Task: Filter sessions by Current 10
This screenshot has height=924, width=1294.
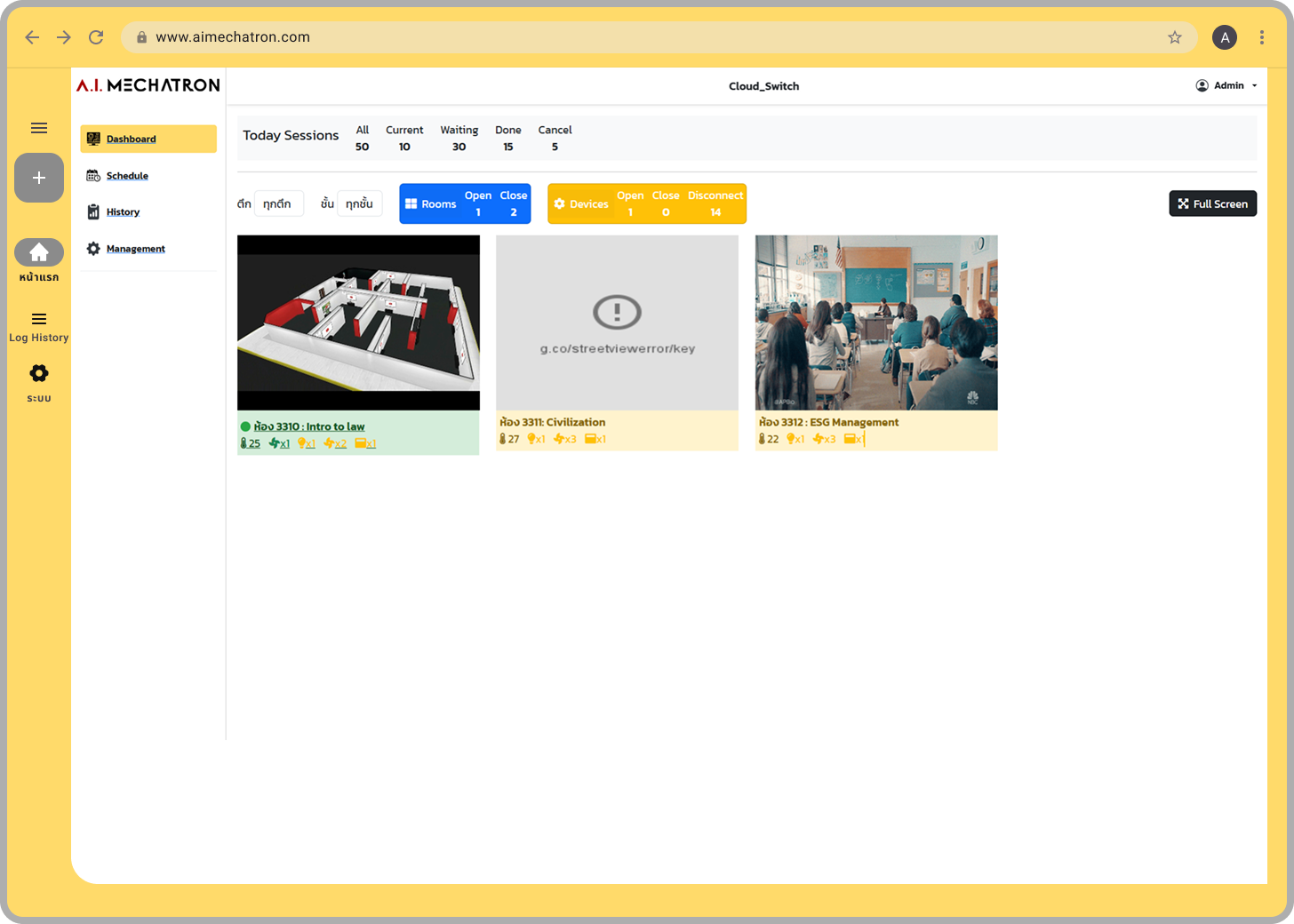Action: (404, 138)
